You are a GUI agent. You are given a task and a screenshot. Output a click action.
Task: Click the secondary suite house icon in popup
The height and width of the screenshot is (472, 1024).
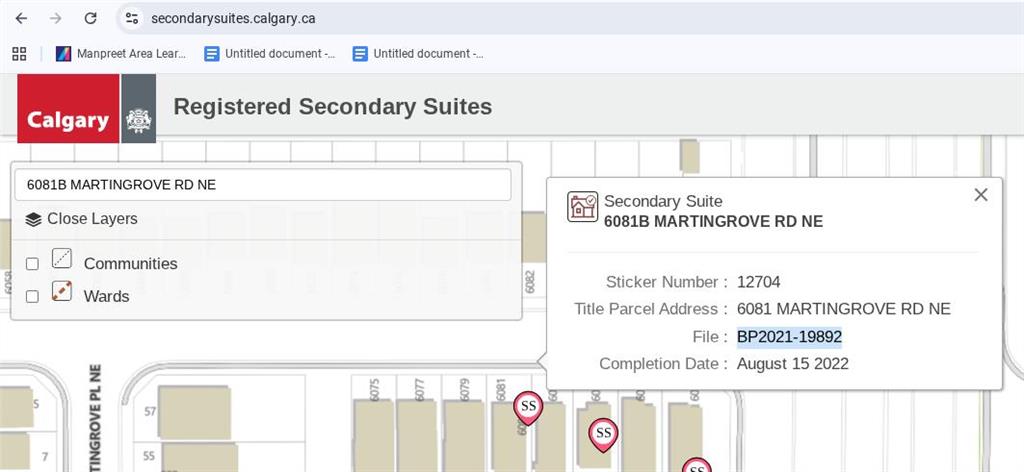pos(582,206)
